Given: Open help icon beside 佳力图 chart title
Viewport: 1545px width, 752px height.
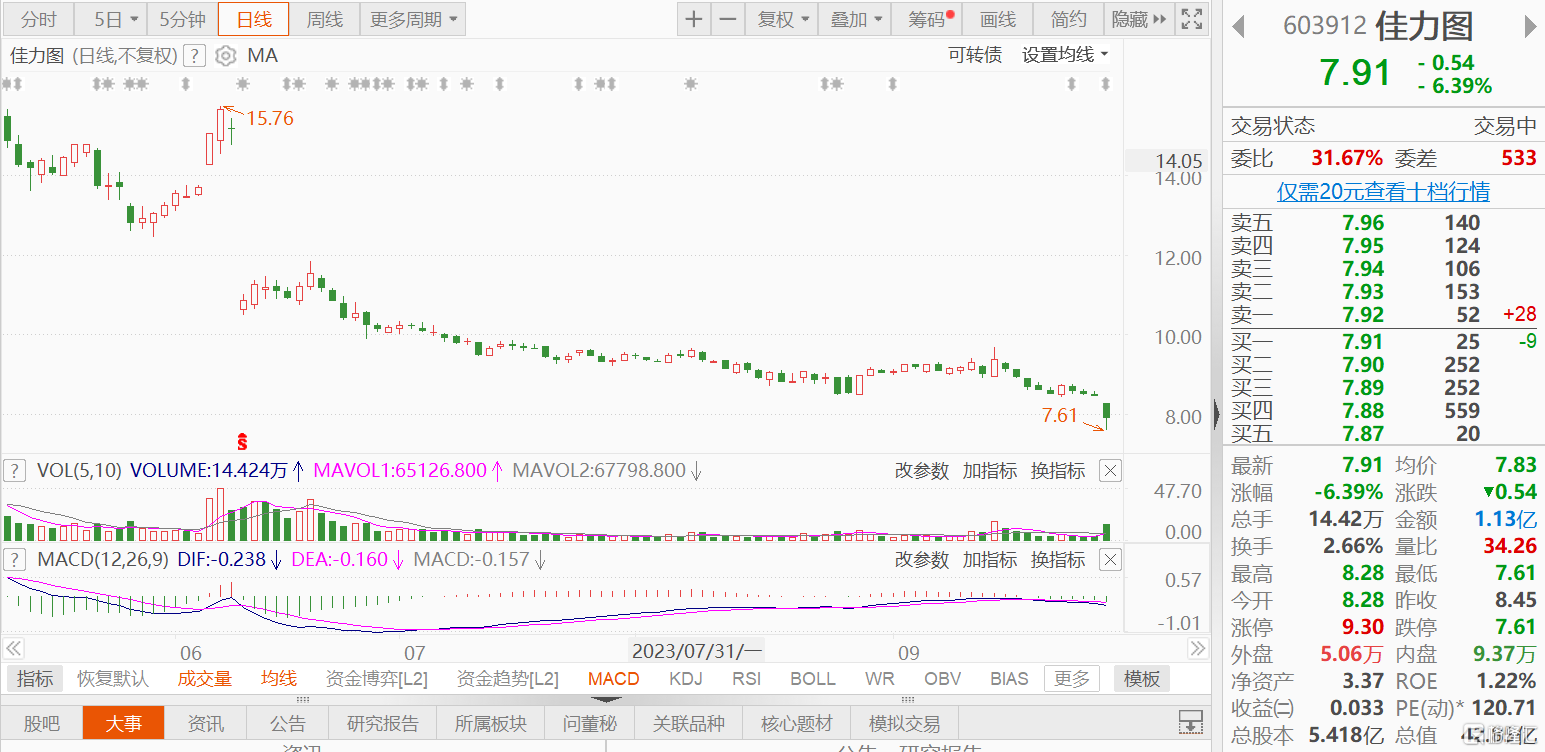Looking at the screenshot, I should pos(195,56).
